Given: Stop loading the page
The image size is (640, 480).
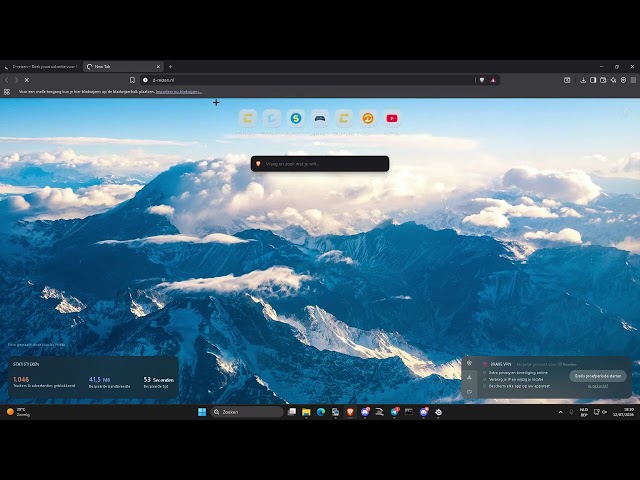Looking at the screenshot, I should tap(27, 80).
